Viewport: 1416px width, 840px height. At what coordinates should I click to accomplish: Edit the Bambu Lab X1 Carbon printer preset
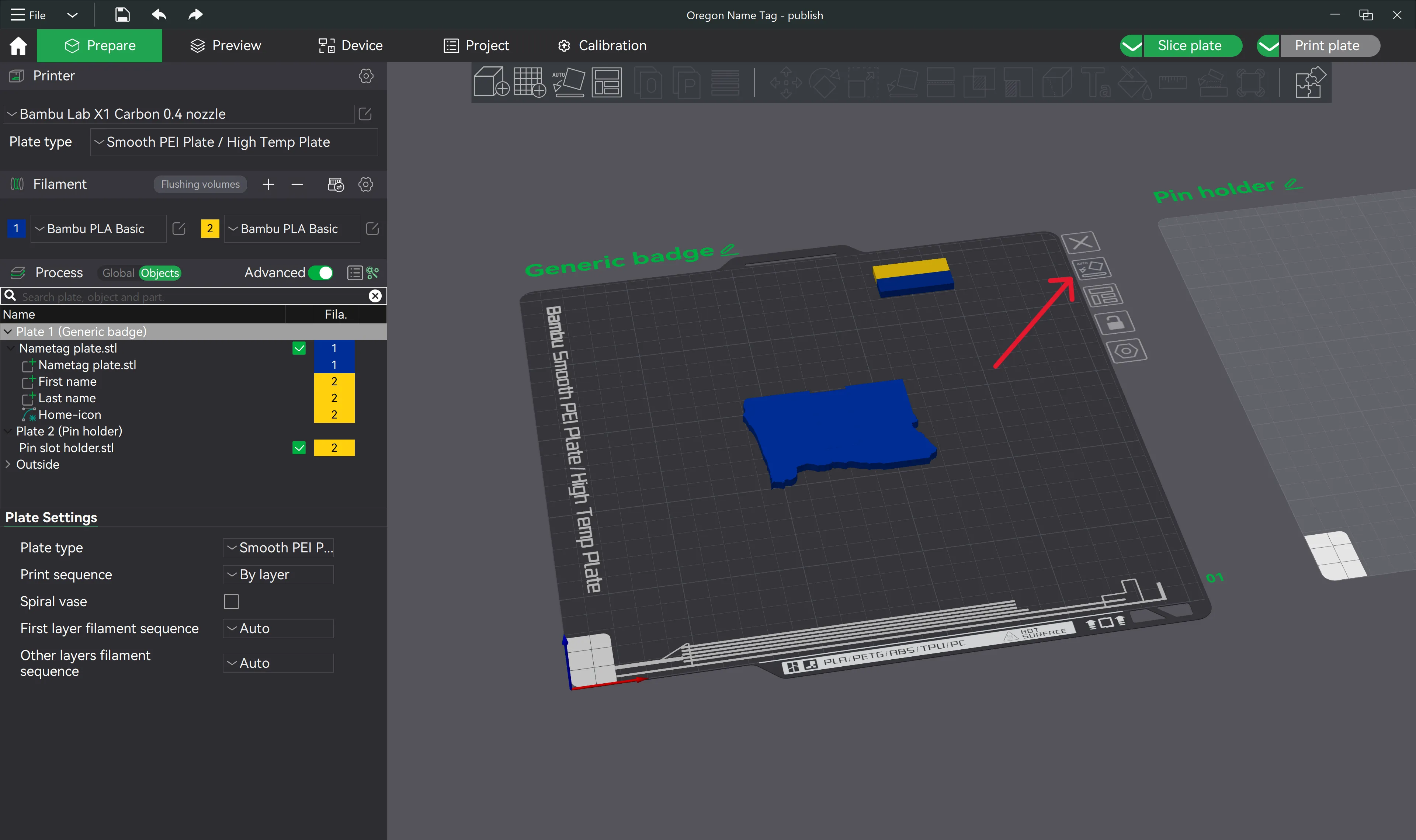[x=365, y=114]
